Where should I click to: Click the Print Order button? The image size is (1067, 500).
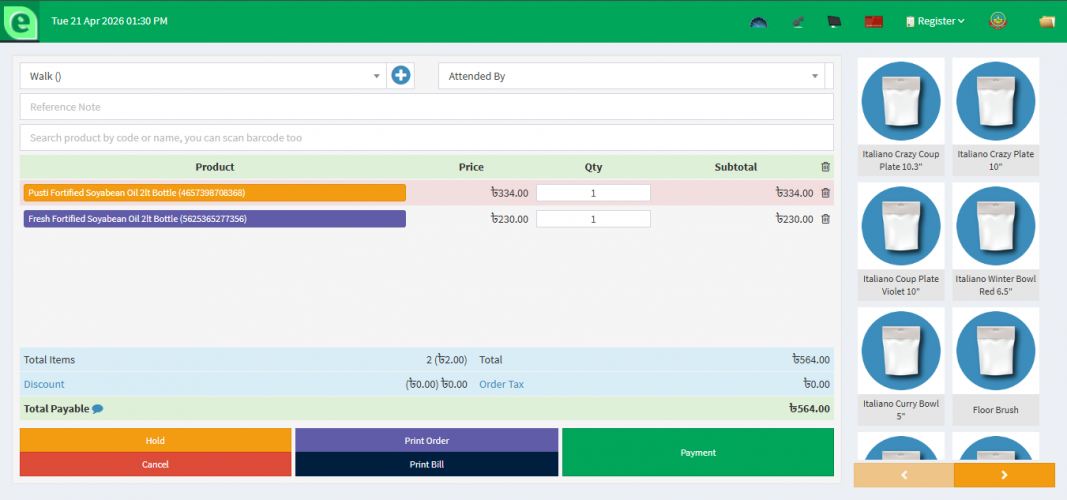click(x=427, y=440)
